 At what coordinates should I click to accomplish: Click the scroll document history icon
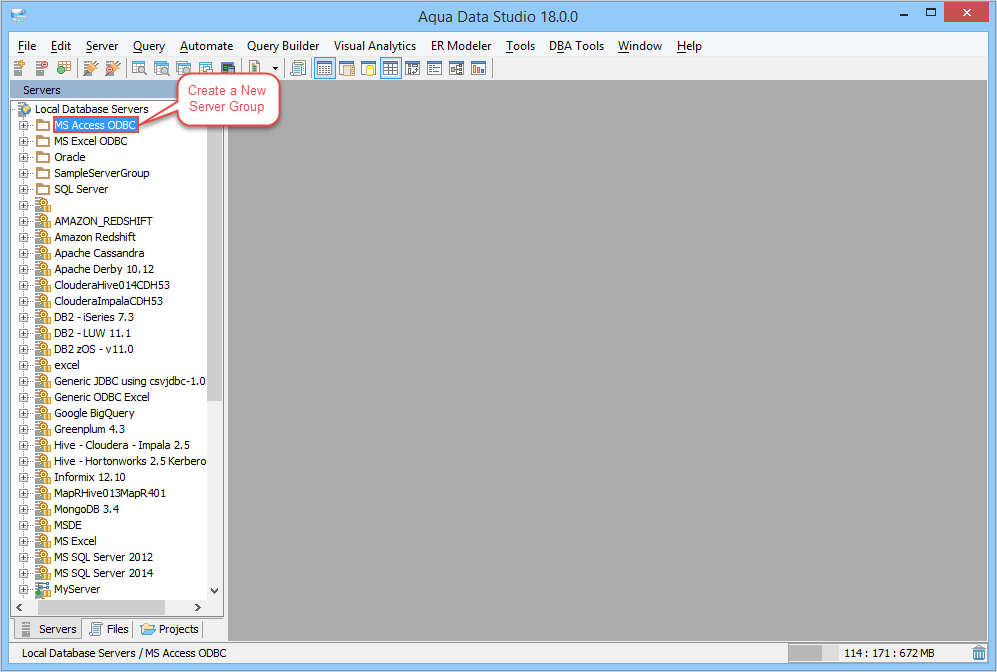(298, 68)
